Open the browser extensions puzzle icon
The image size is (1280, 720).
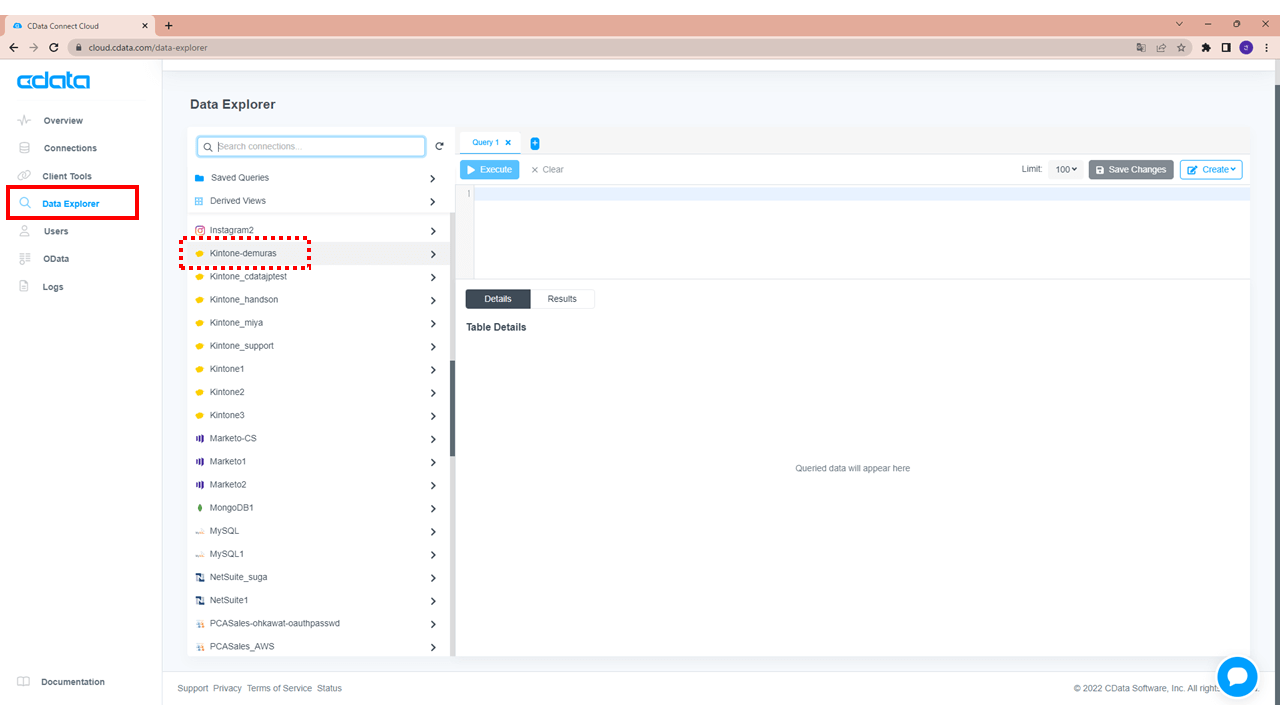(x=1206, y=47)
